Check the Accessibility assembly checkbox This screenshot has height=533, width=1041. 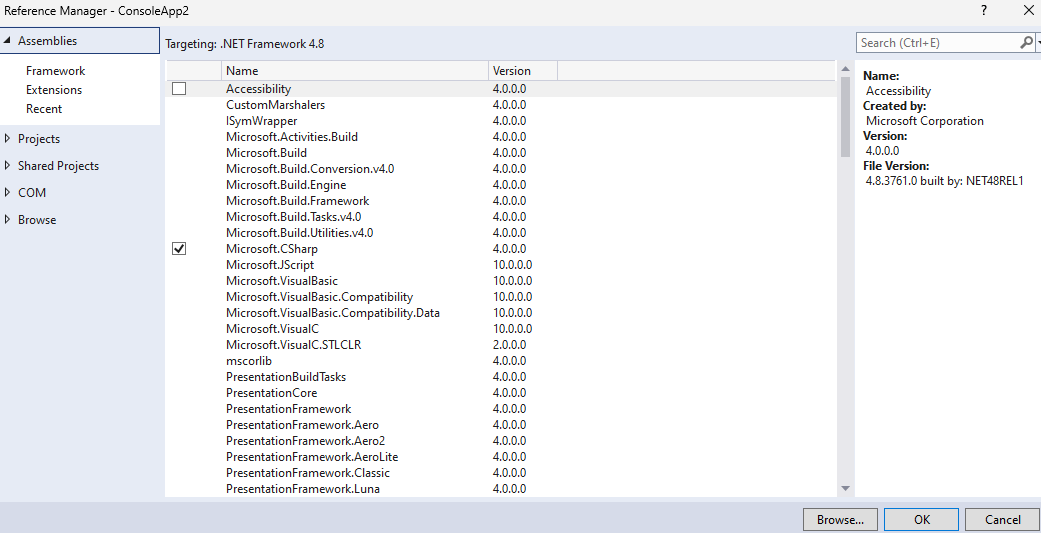[179, 88]
